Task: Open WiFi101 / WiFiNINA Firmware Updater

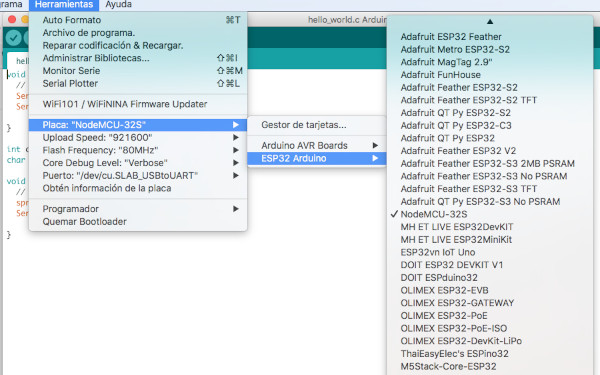Action: [x=138, y=104]
